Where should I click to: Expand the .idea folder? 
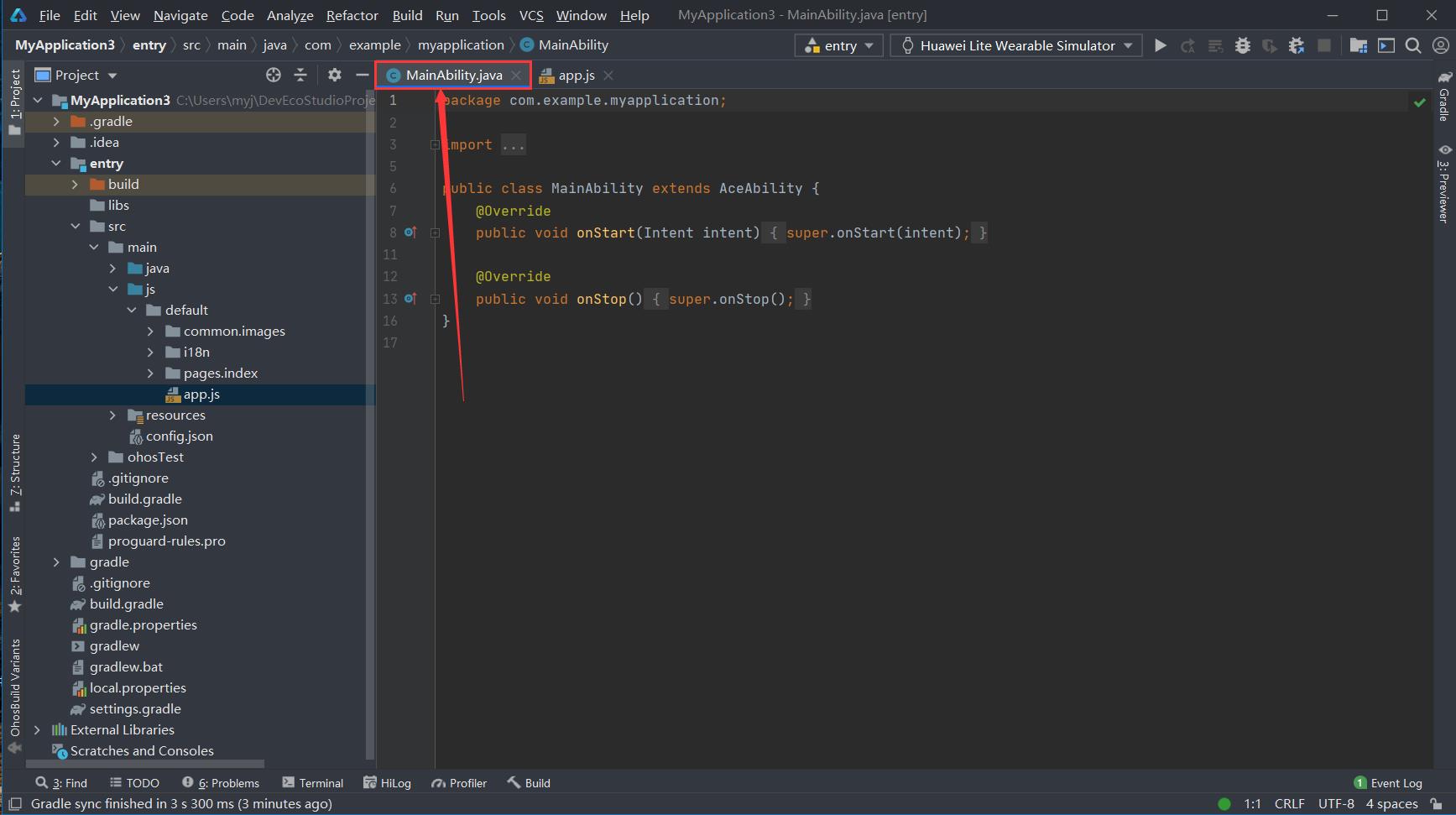[56, 143]
